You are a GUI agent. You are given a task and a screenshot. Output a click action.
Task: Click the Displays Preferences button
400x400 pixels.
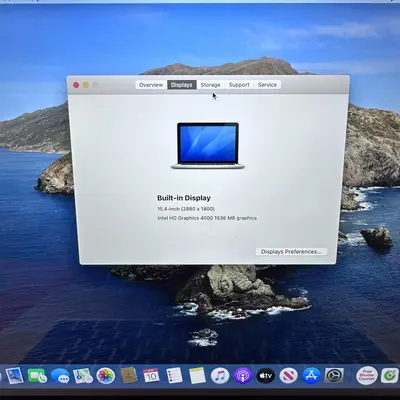point(291,252)
